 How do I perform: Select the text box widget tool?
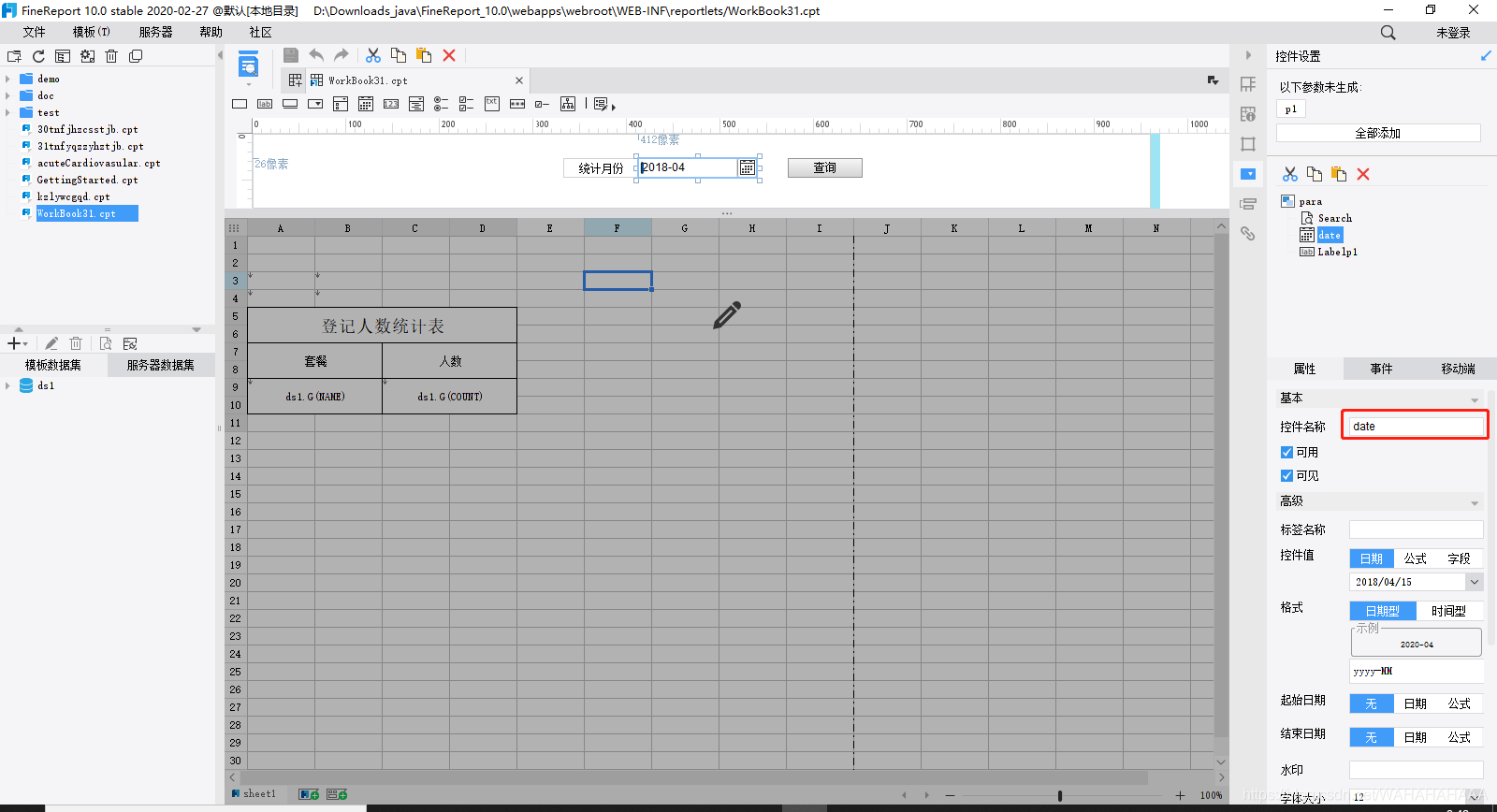click(x=240, y=104)
